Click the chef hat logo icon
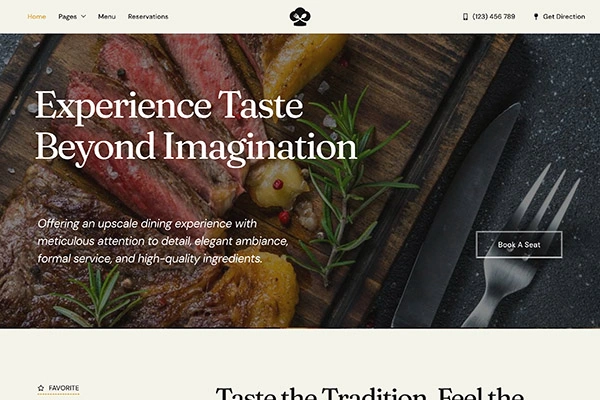 click(300, 17)
